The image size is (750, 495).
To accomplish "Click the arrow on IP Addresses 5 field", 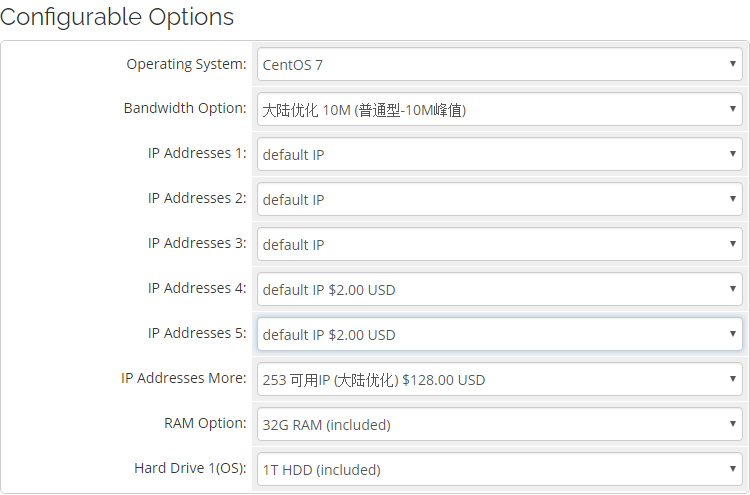I will coord(733,334).
